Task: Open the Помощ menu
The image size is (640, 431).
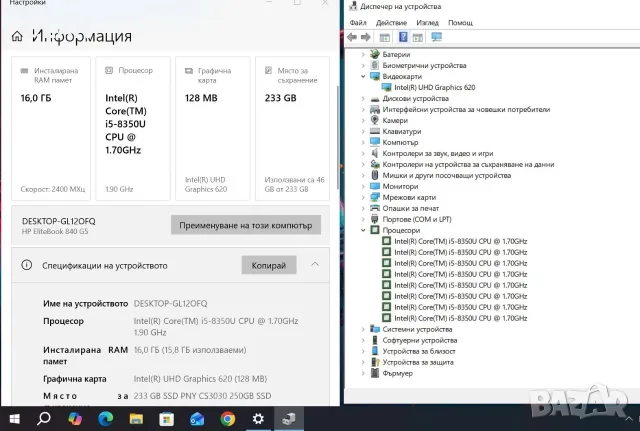Action: (x=460, y=23)
